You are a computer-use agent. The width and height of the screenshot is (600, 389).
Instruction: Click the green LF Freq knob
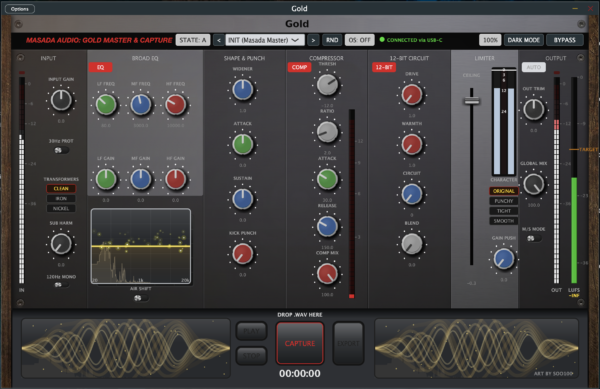point(106,104)
